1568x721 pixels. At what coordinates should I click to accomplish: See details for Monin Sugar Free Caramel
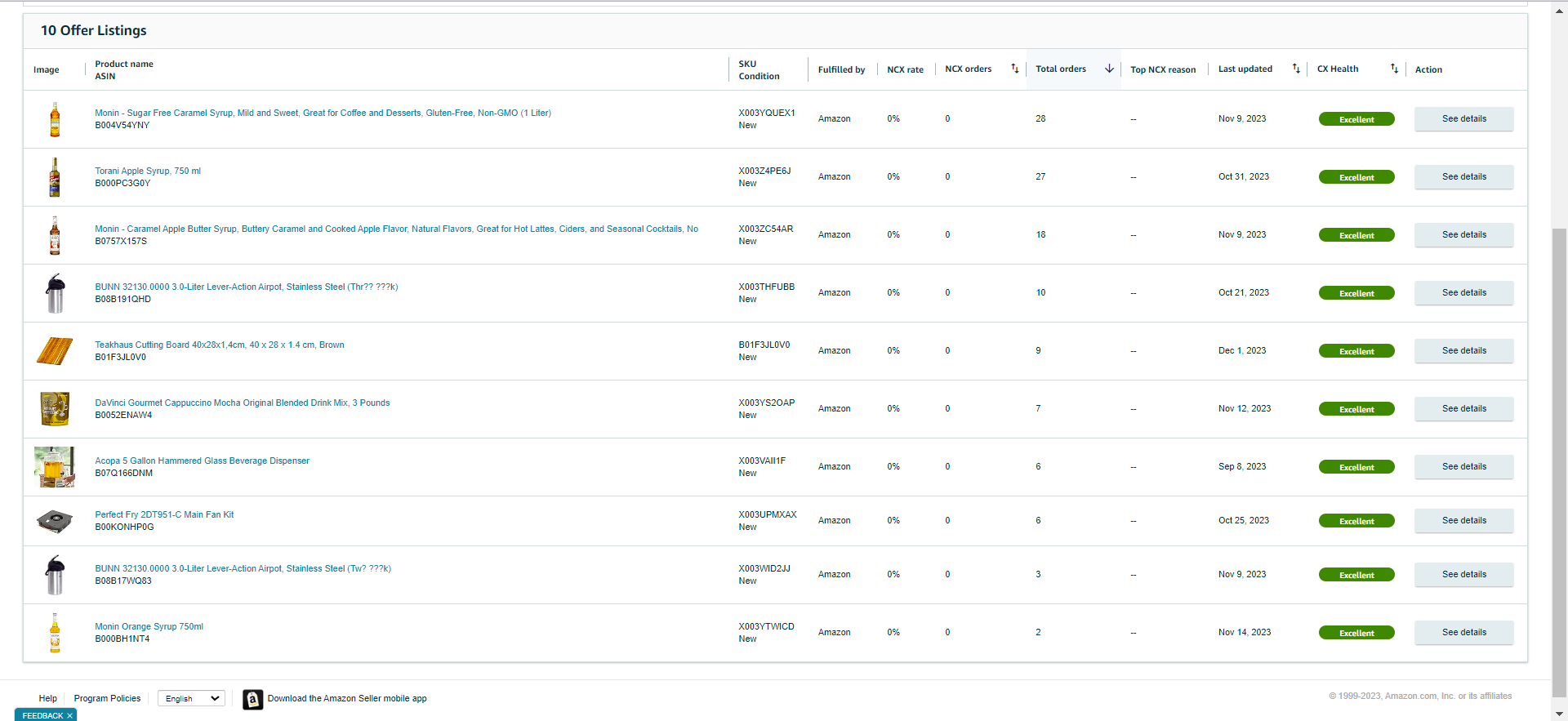coord(1464,119)
